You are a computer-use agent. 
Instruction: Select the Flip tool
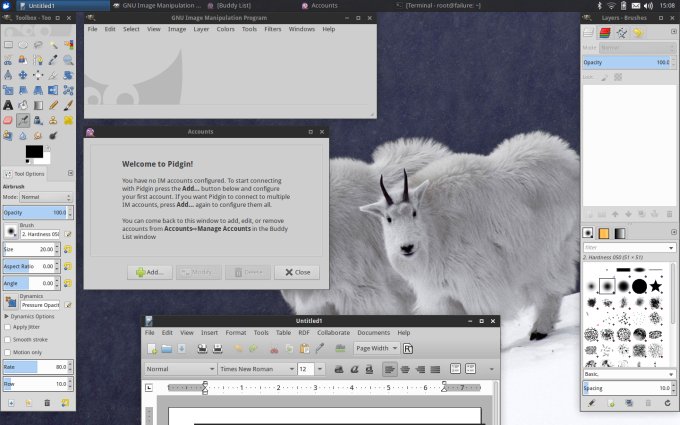point(53,90)
